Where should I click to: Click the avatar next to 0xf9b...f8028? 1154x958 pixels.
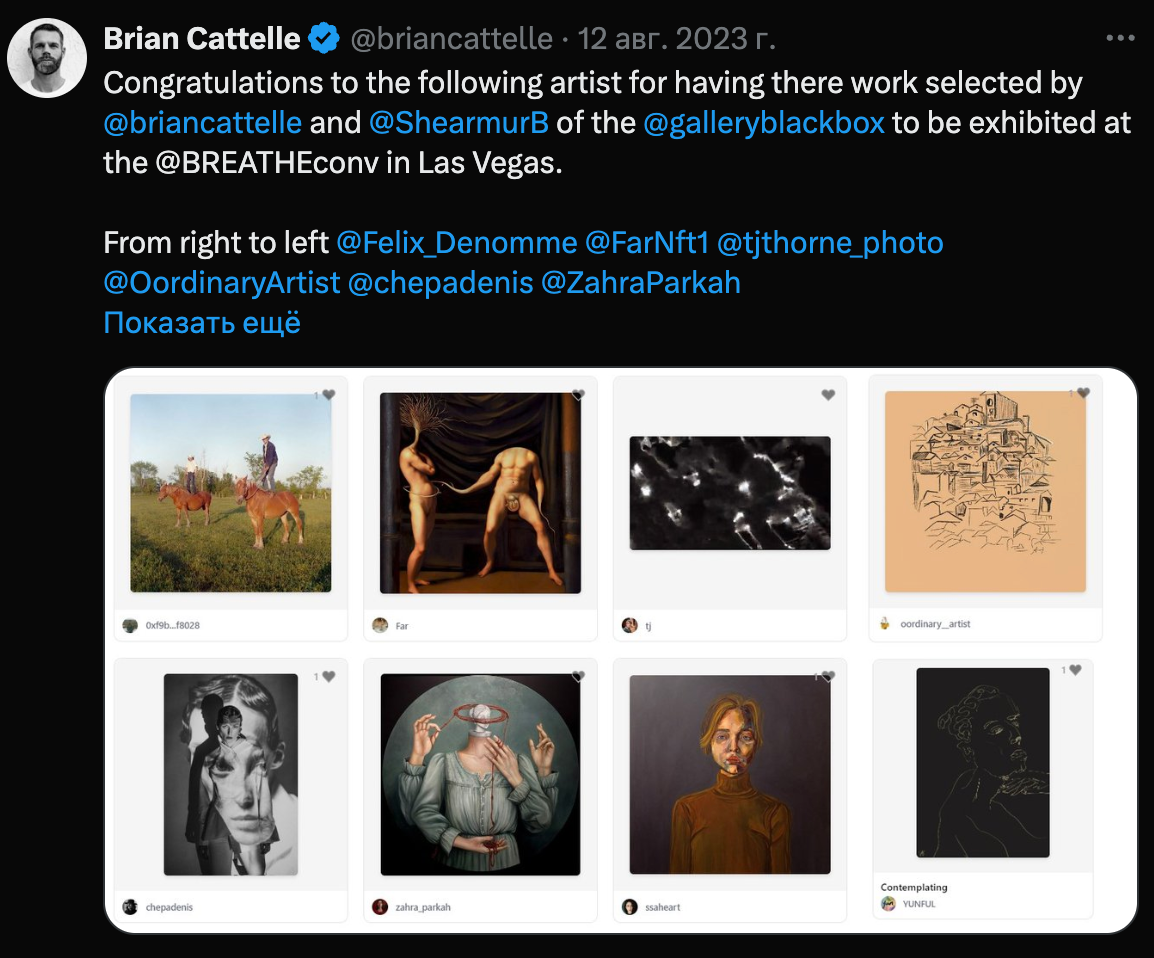pyautogui.click(x=130, y=626)
